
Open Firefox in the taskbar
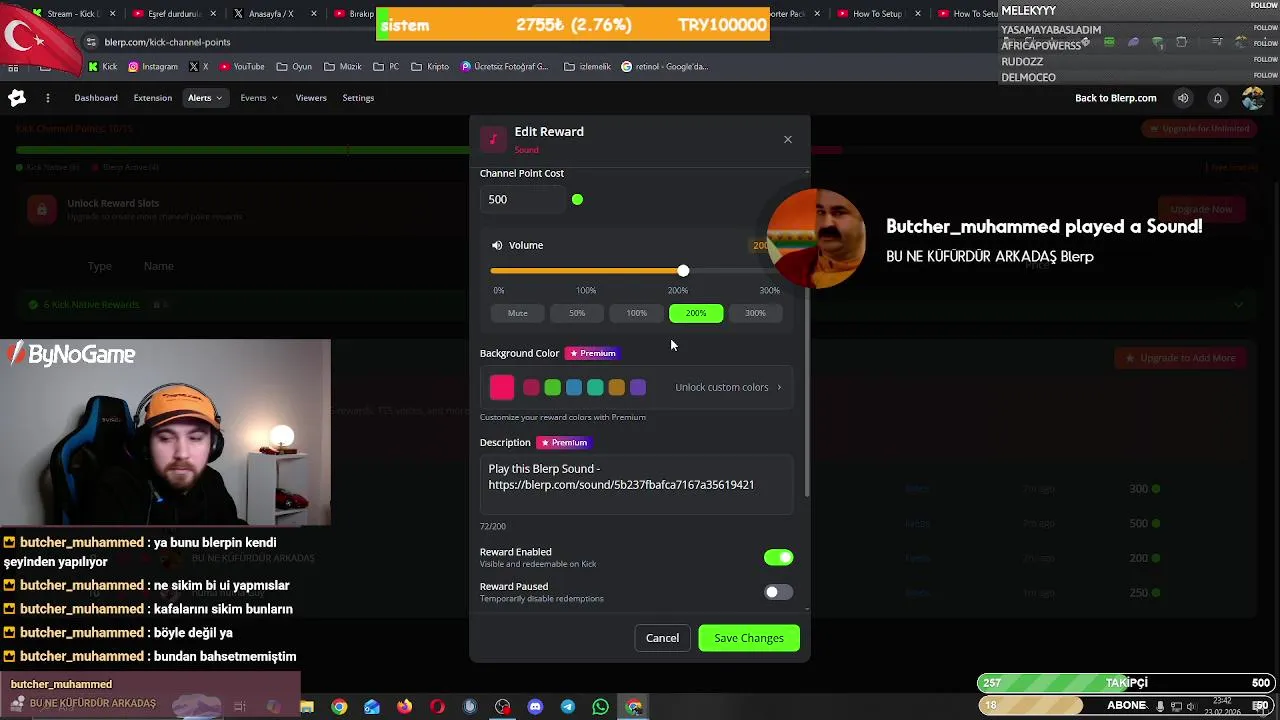[x=404, y=707]
